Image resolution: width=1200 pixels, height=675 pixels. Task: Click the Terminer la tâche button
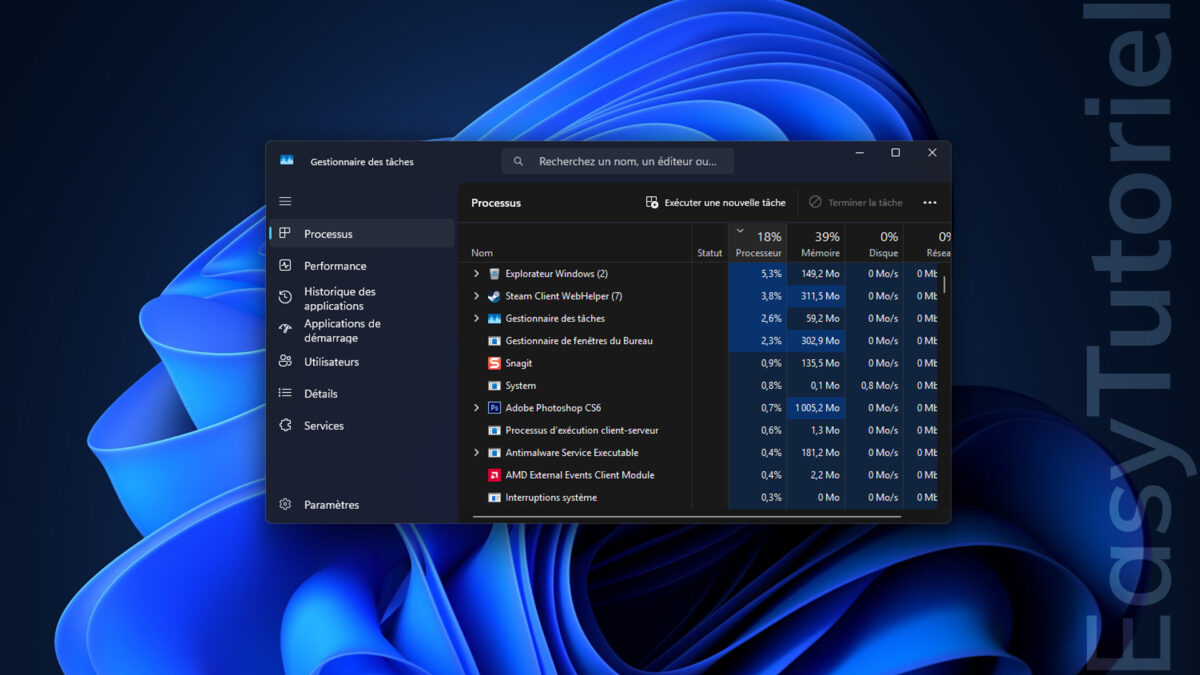coord(856,202)
